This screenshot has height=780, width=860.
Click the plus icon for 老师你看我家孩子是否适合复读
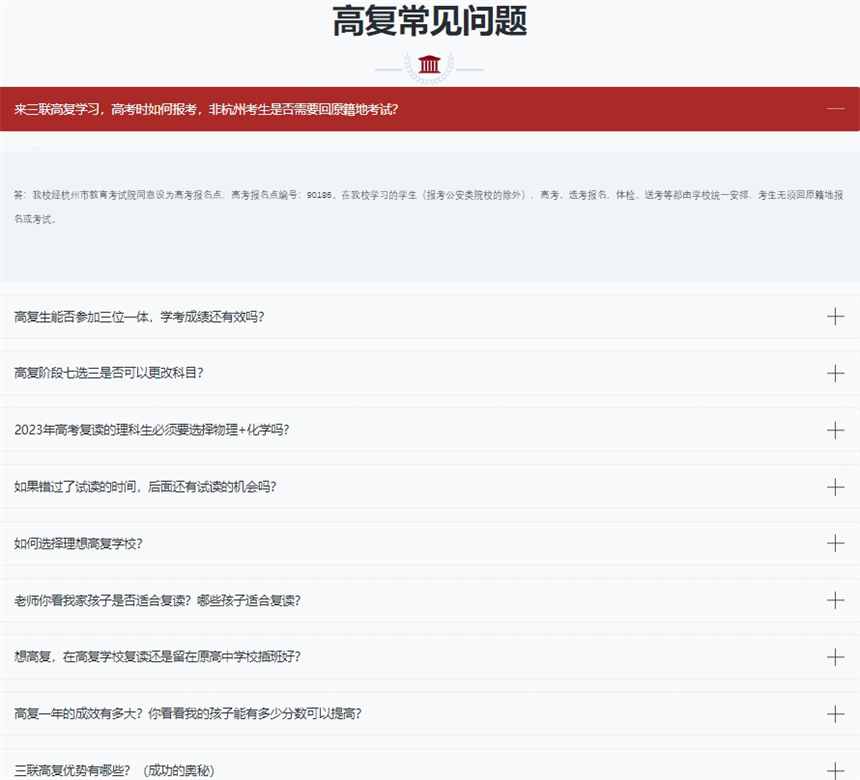pyautogui.click(x=836, y=600)
